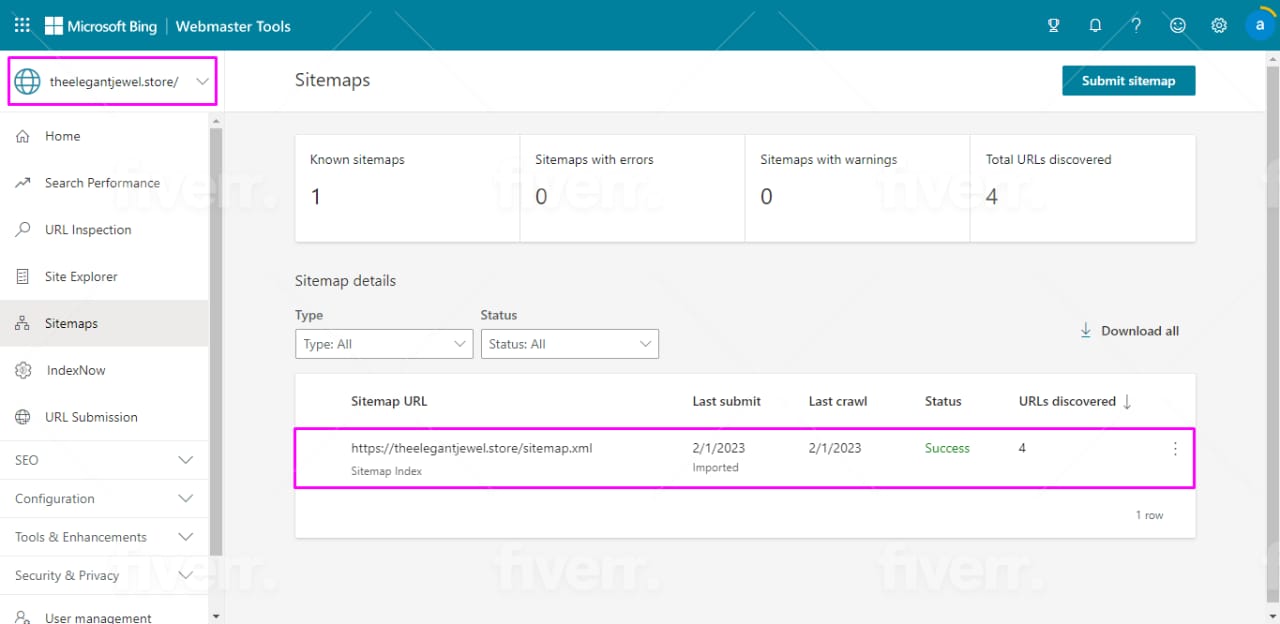Click the download arrow icon
The width and height of the screenshot is (1280, 624).
[1085, 331]
